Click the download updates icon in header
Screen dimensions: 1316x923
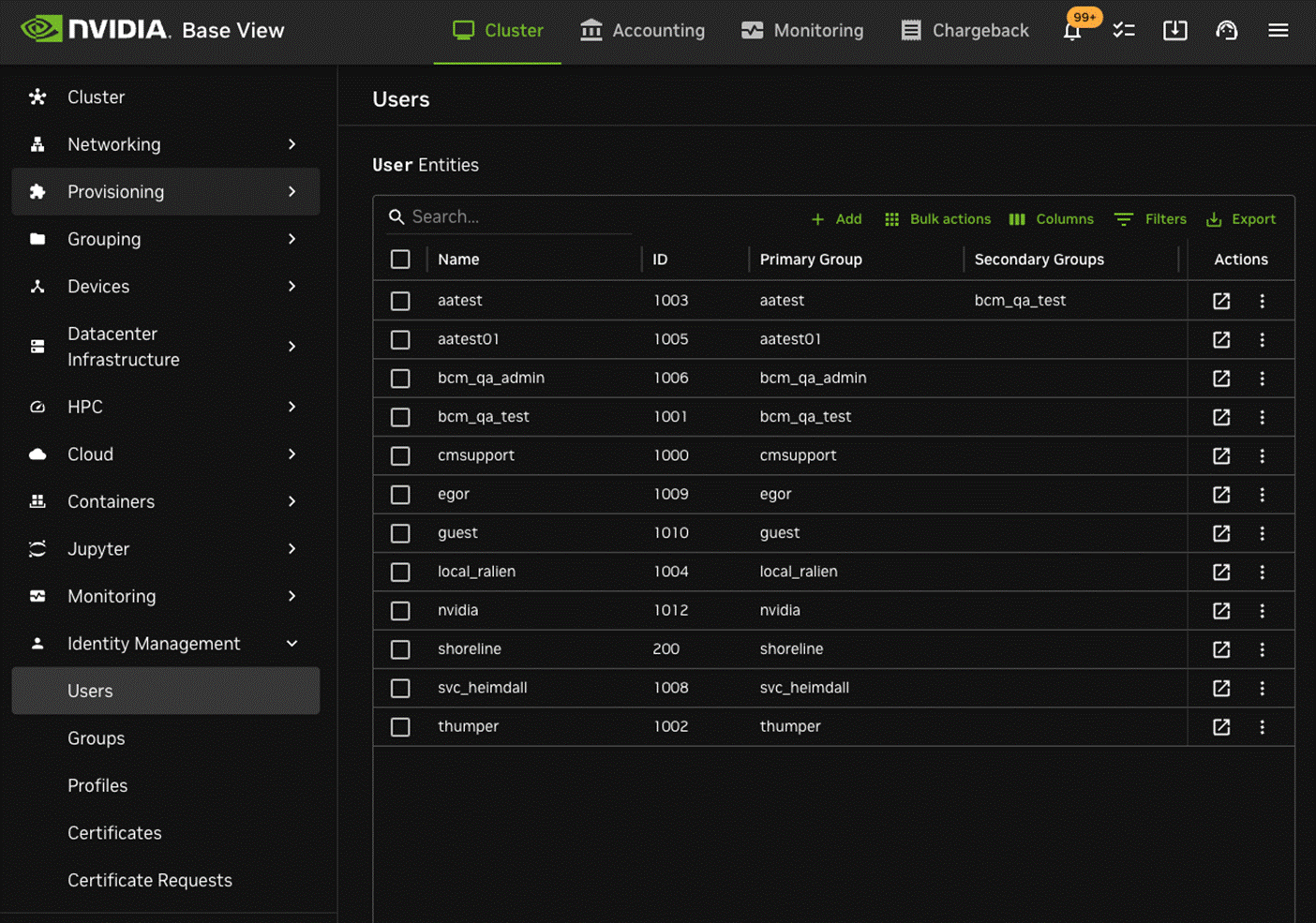(x=1174, y=31)
